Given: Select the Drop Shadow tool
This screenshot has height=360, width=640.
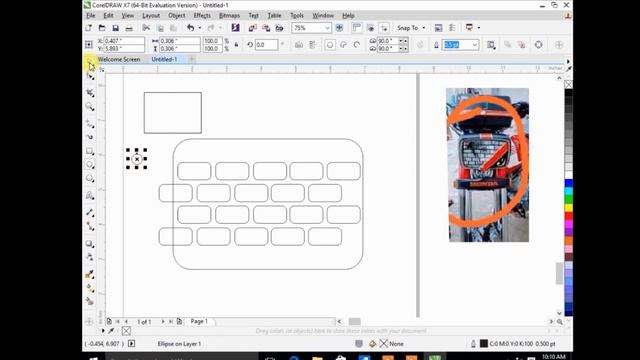Looking at the screenshot, I should click(90, 244).
